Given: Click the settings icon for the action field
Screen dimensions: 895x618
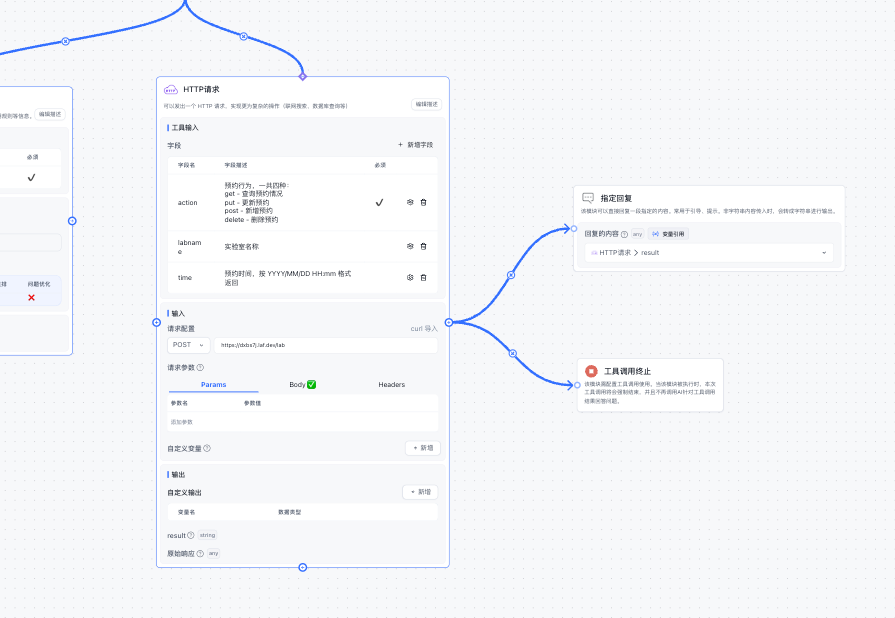Looking at the screenshot, I should click(x=410, y=202).
